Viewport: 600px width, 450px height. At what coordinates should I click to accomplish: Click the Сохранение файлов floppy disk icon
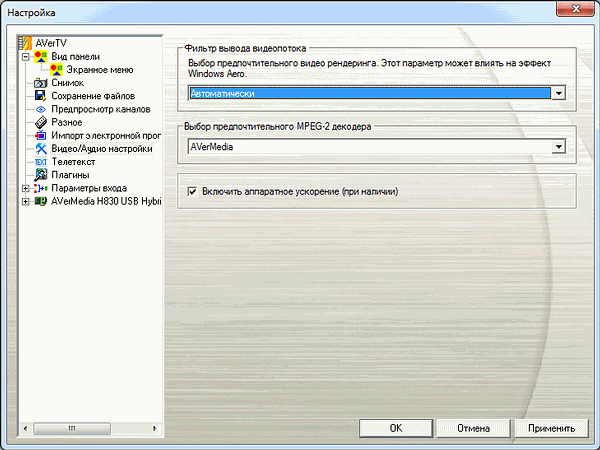coord(41,96)
